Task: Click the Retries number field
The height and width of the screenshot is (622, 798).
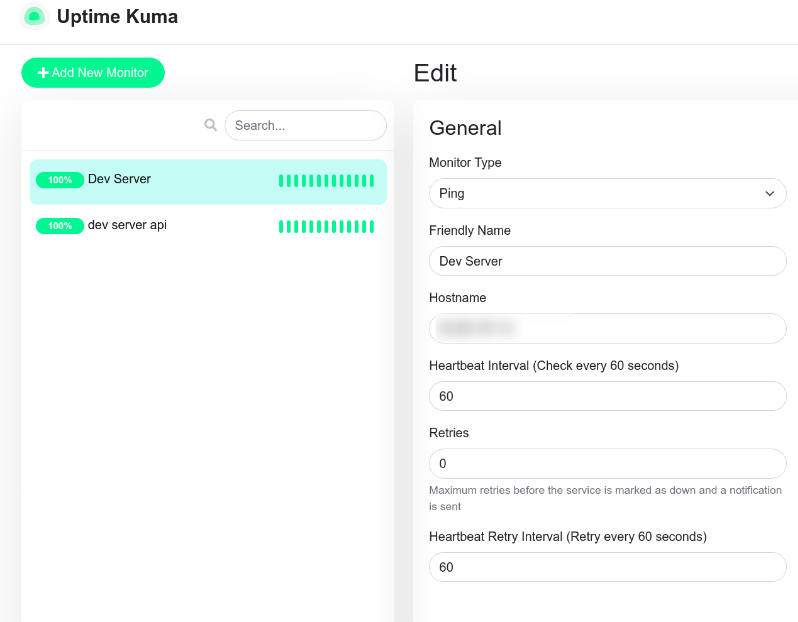Action: pyautogui.click(x=607, y=464)
